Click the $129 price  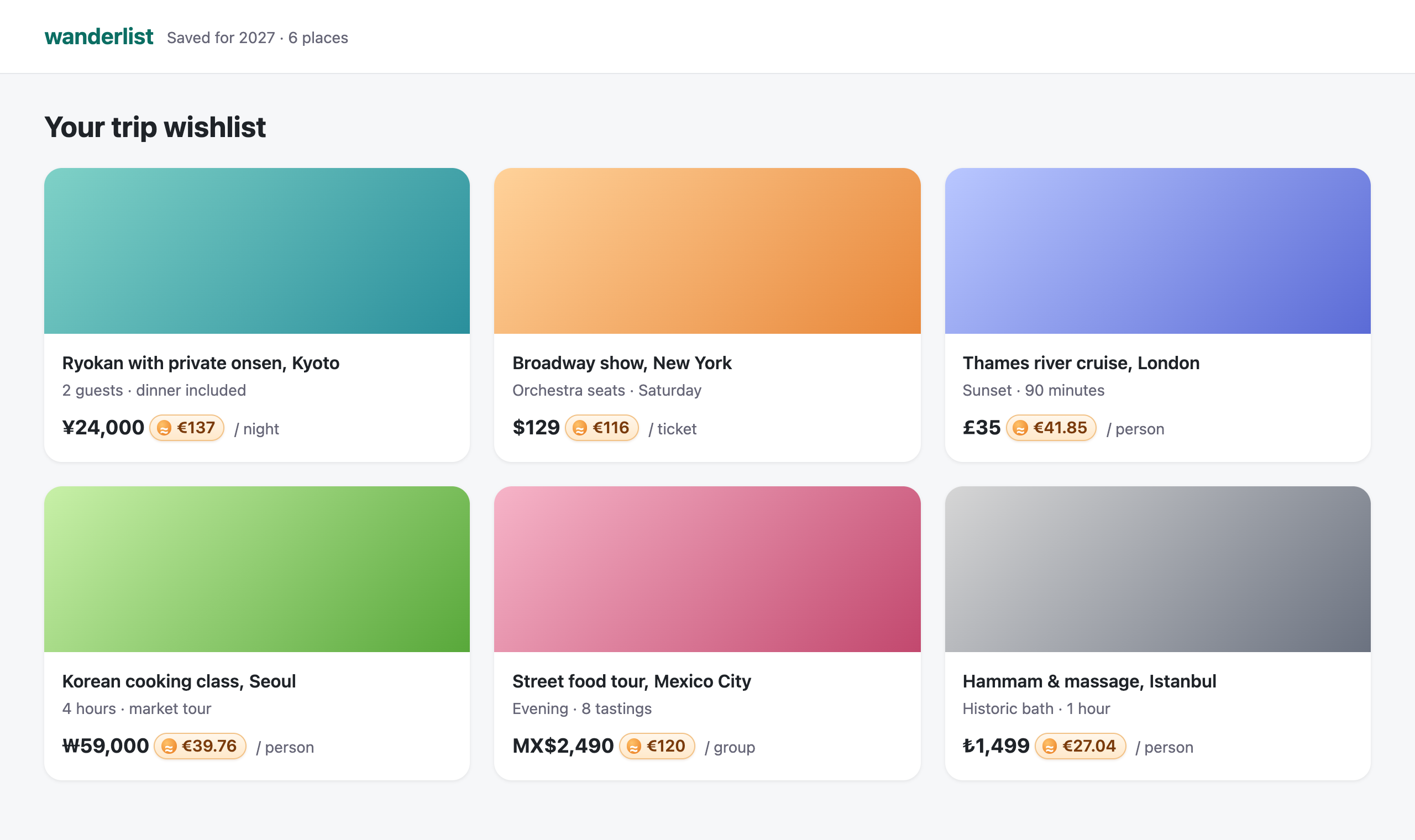click(x=536, y=427)
